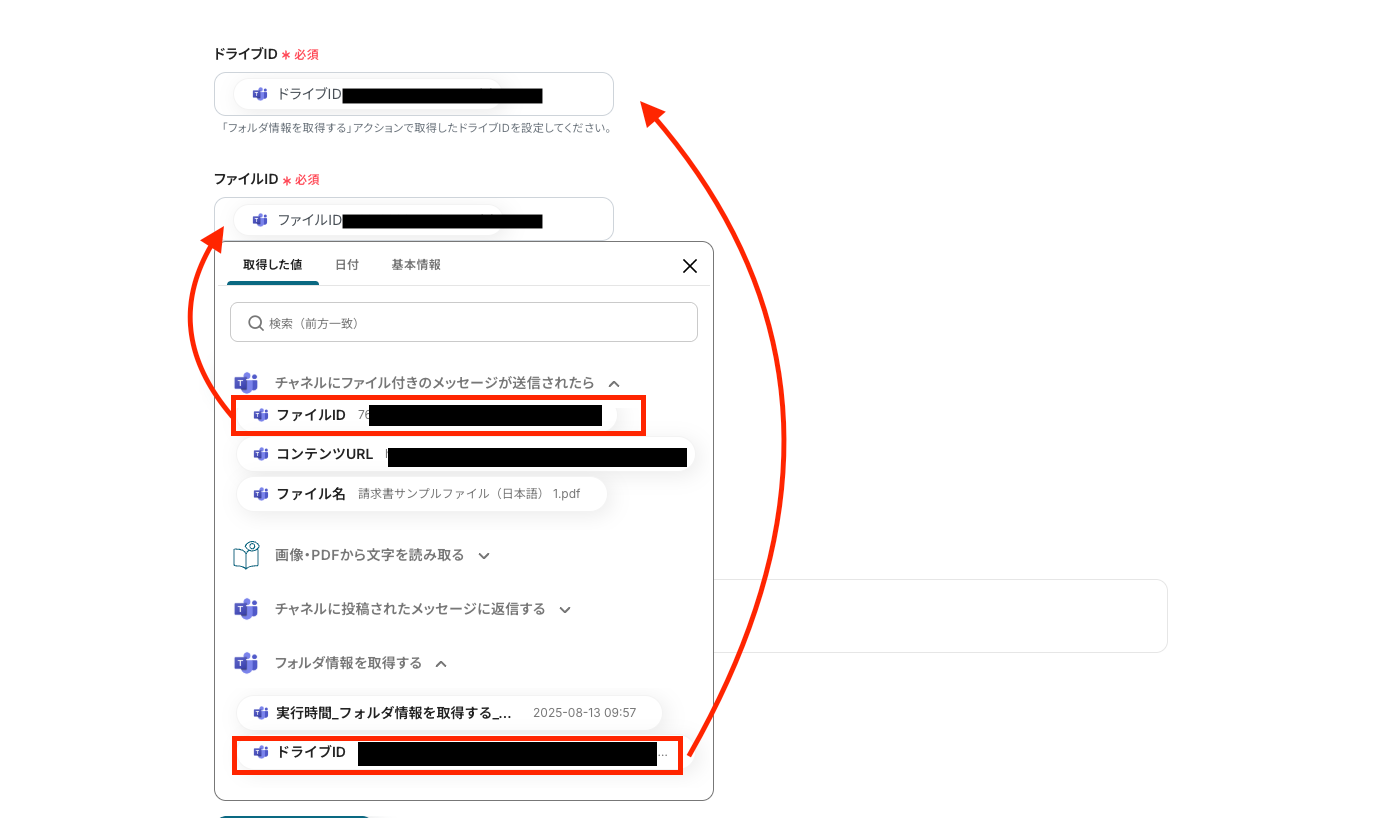The image size is (1392, 818).
Task: Click the Teams icon beside チャネルに投稿されたメッセージに返信する
Action: (x=246, y=609)
